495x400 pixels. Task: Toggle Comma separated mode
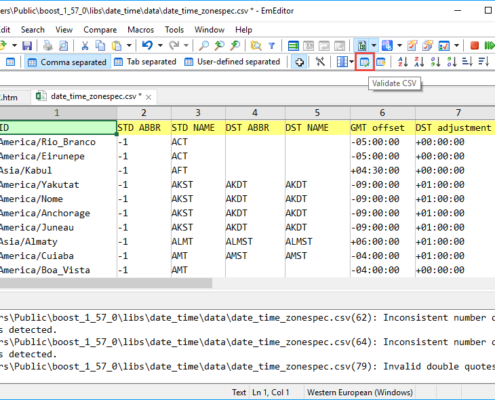click(x=67, y=62)
